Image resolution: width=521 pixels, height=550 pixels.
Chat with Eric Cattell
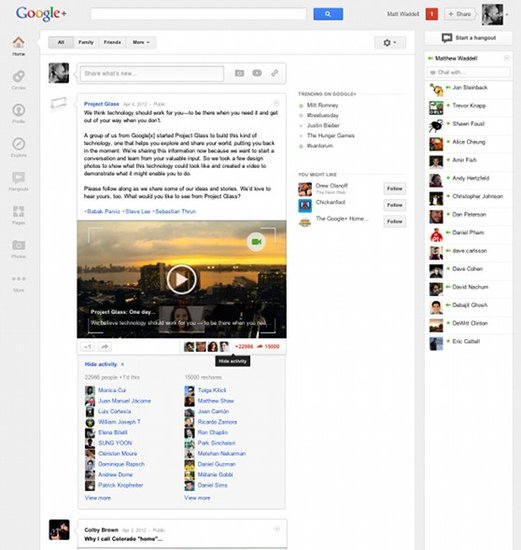469,342
